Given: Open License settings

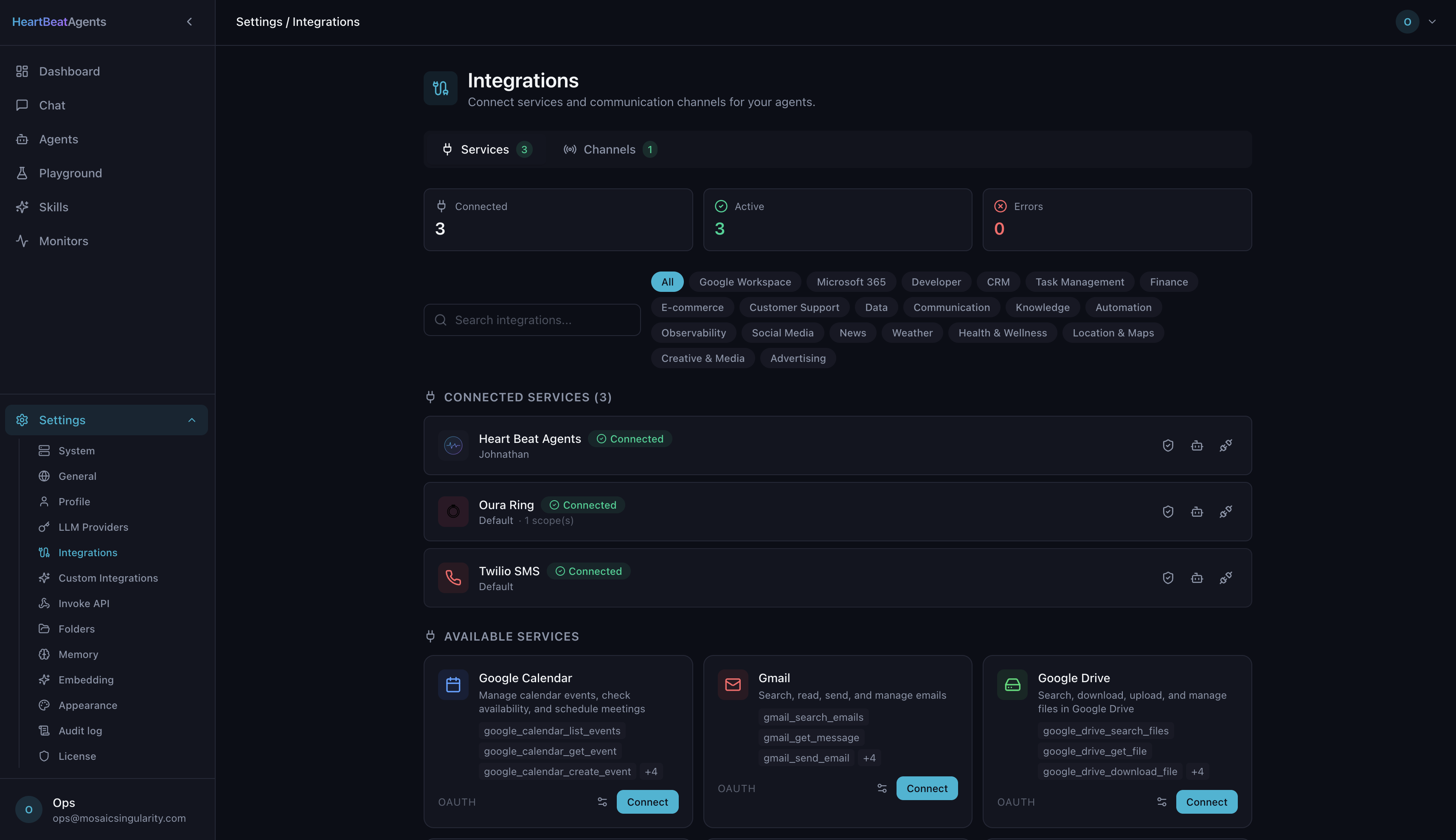Looking at the screenshot, I should point(118,756).
